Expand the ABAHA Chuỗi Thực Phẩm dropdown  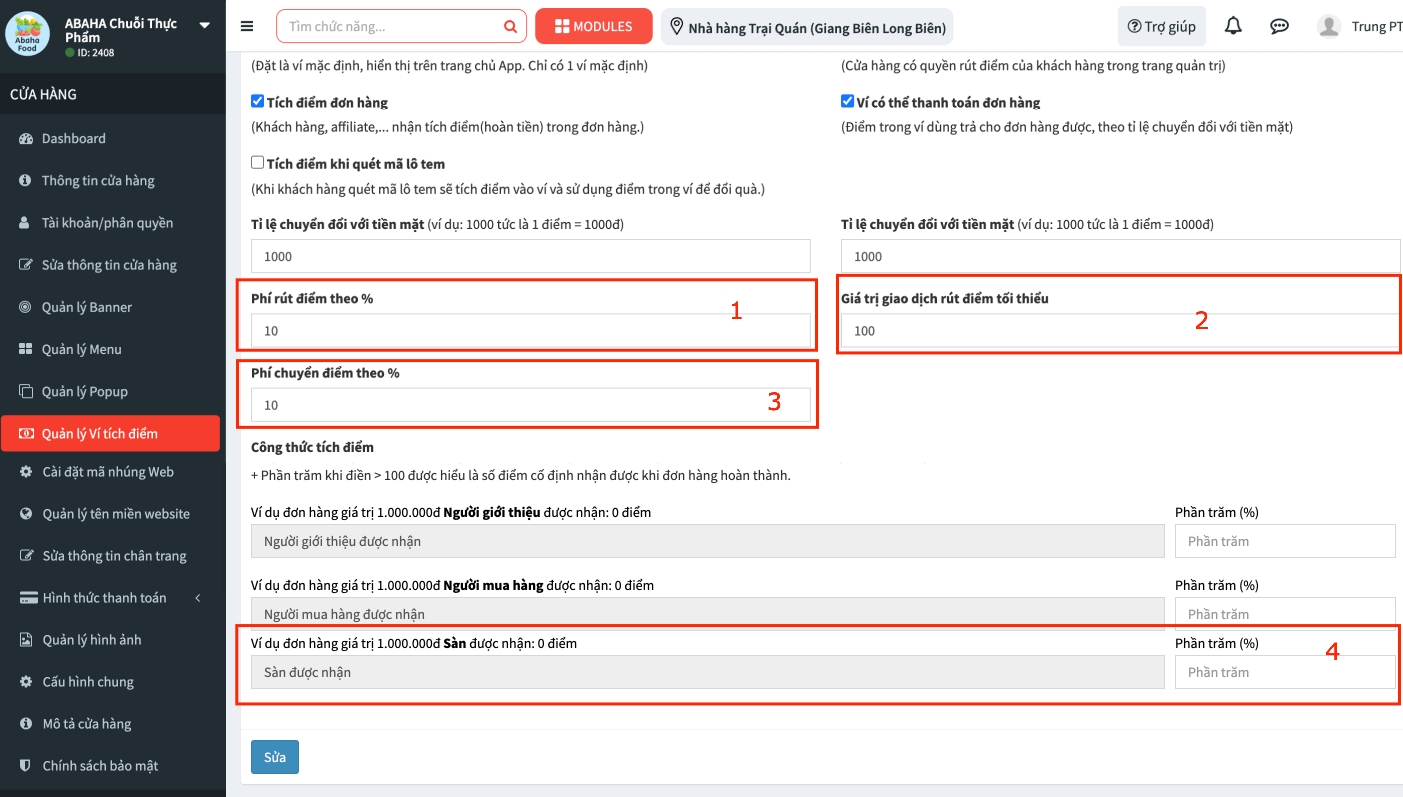[204, 25]
